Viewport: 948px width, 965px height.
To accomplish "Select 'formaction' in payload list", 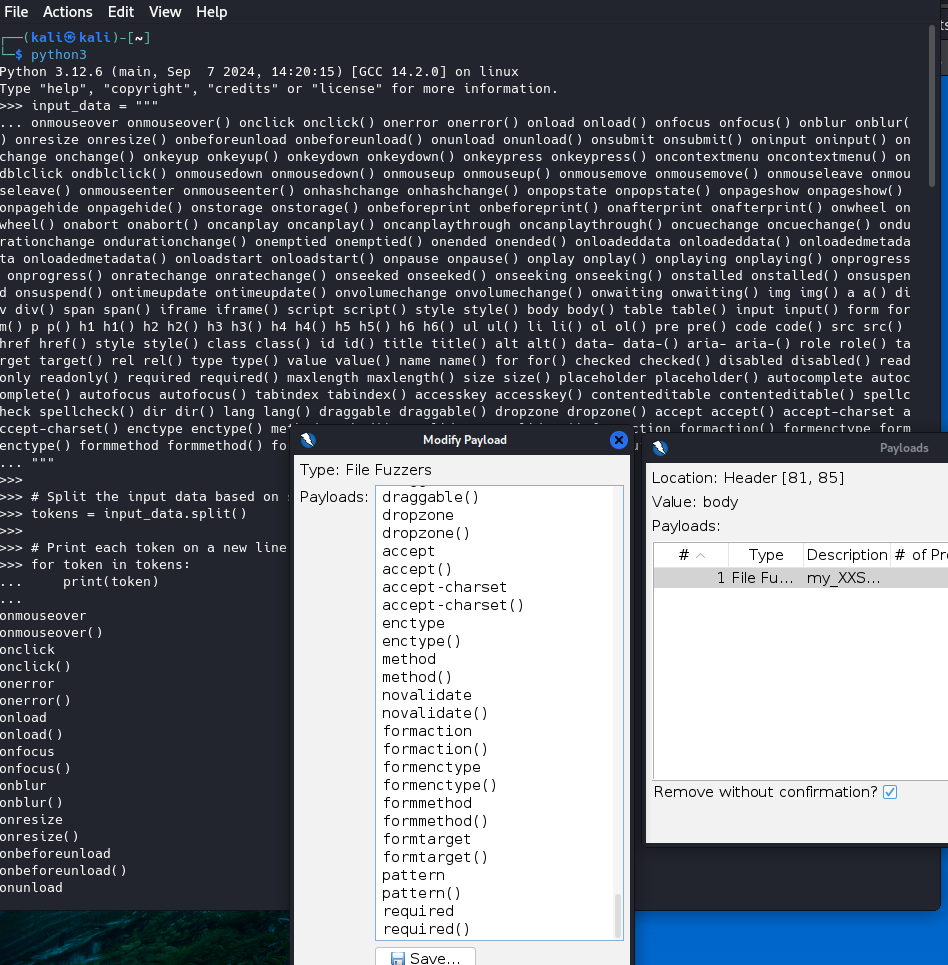I will point(427,731).
